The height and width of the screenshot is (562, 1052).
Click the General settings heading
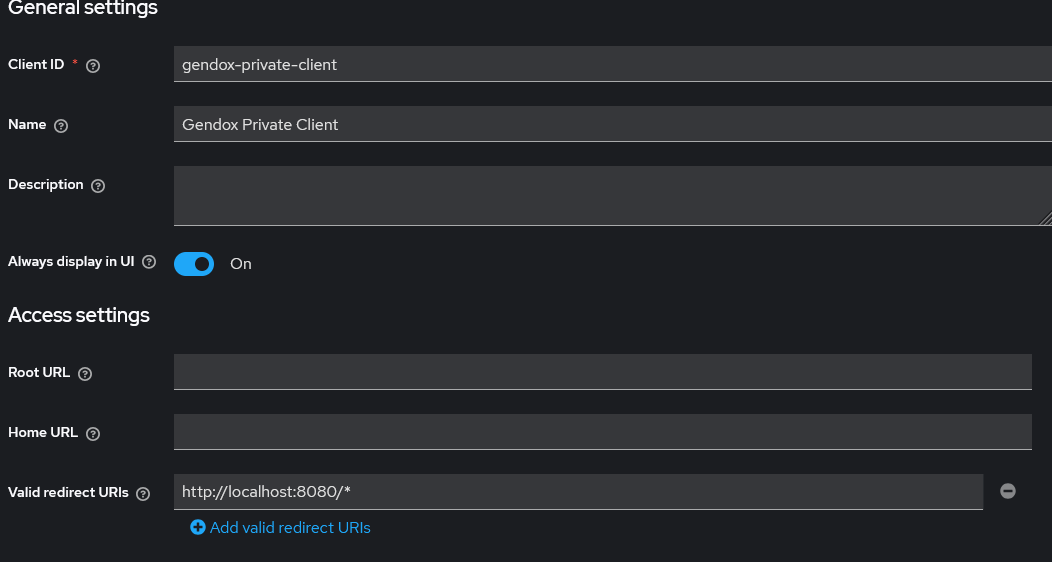(x=83, y=8)
